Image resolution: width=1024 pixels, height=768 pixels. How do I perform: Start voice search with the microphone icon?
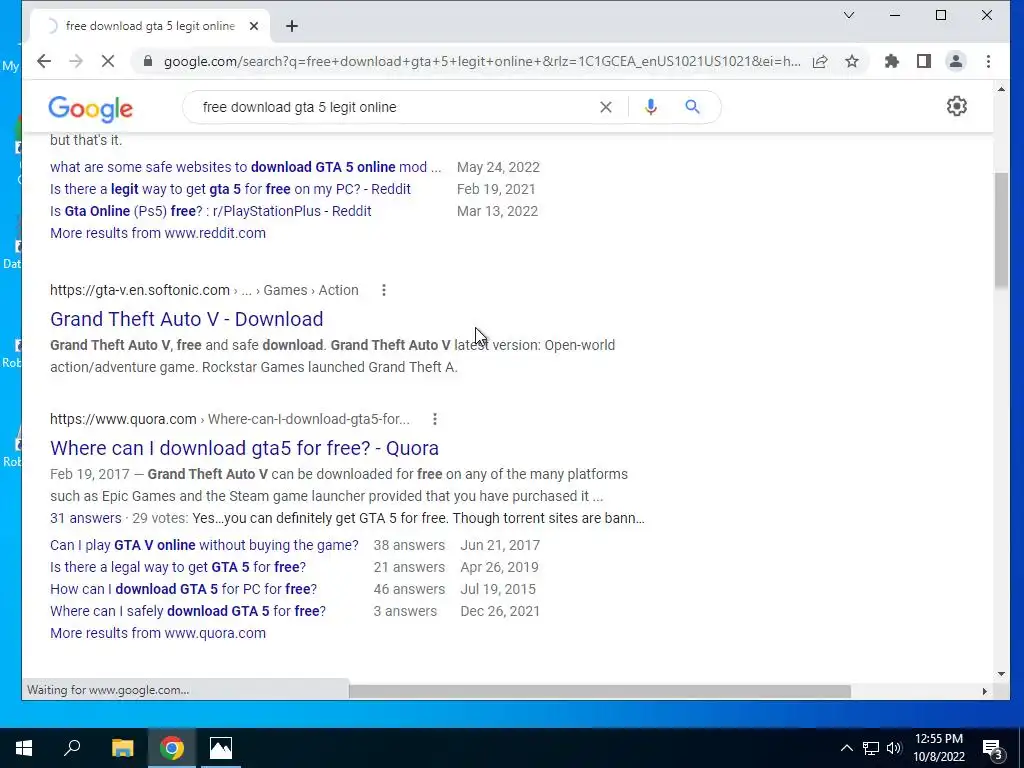pyautogui.click(x=650, y=107)
